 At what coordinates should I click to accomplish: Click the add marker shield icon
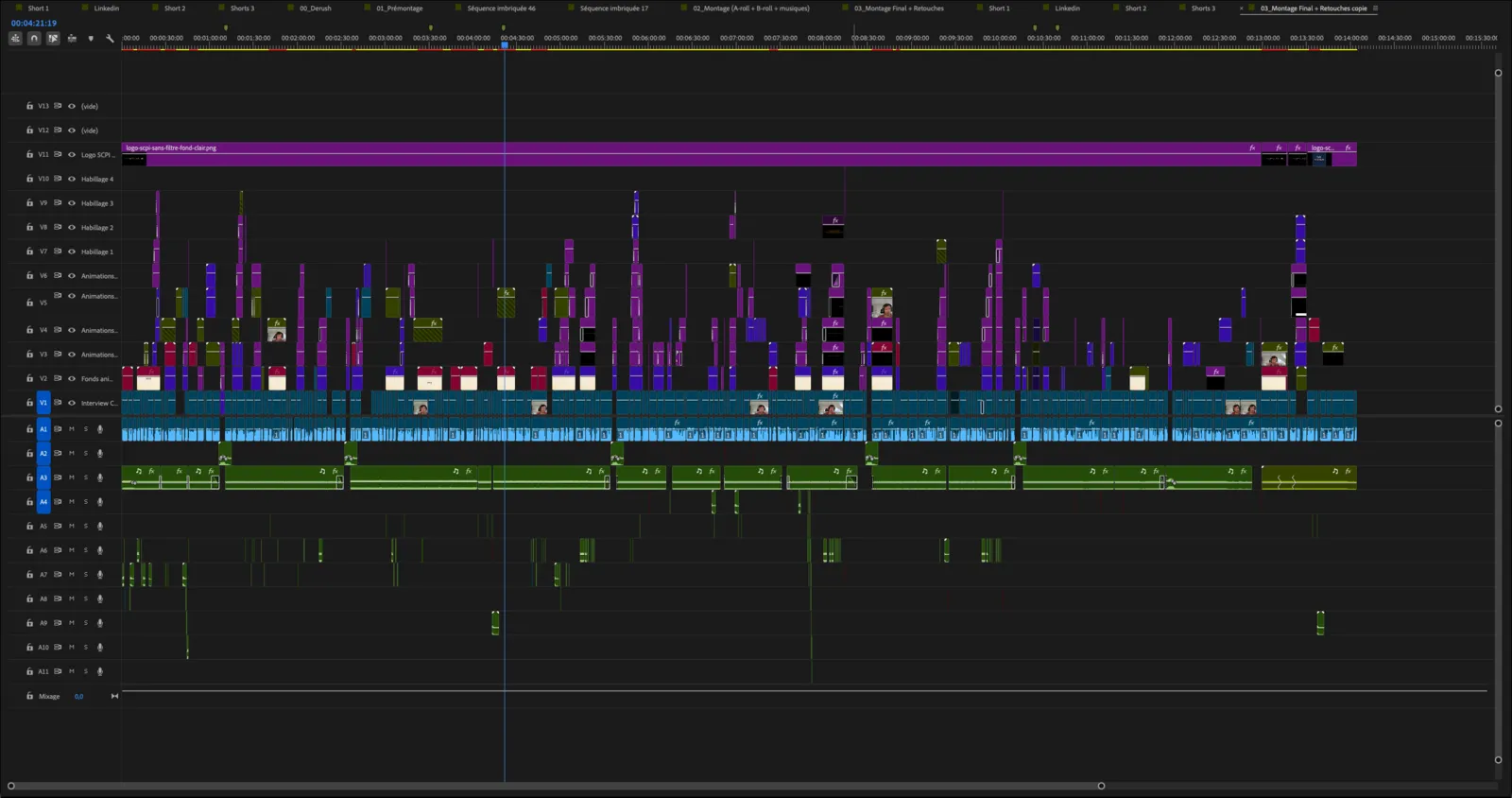coord(91,39)
